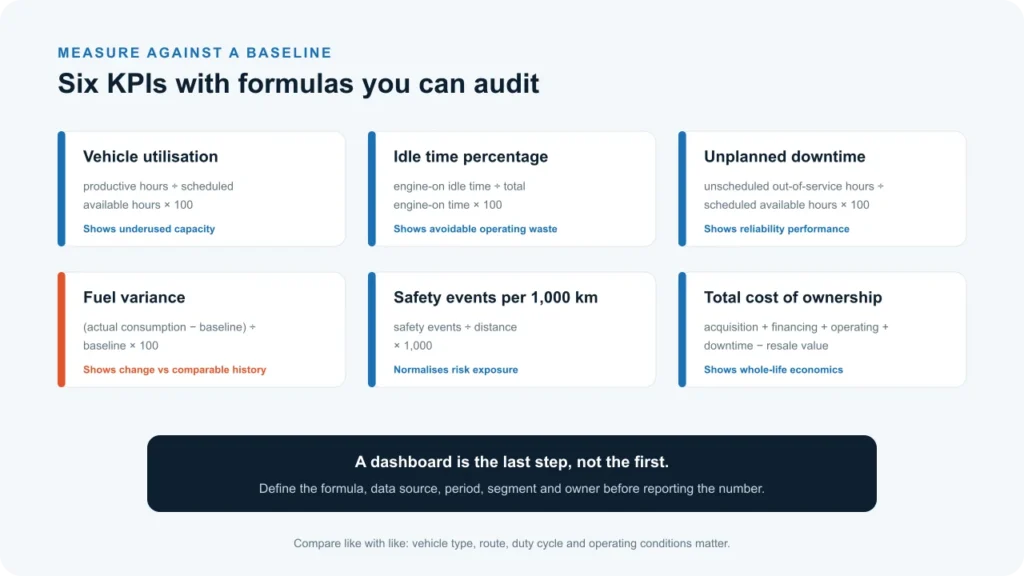Screen dimensions: 1024x576
Task: Click the 'Total cost of ownership' card title
Action: click(x=793, y=297)
